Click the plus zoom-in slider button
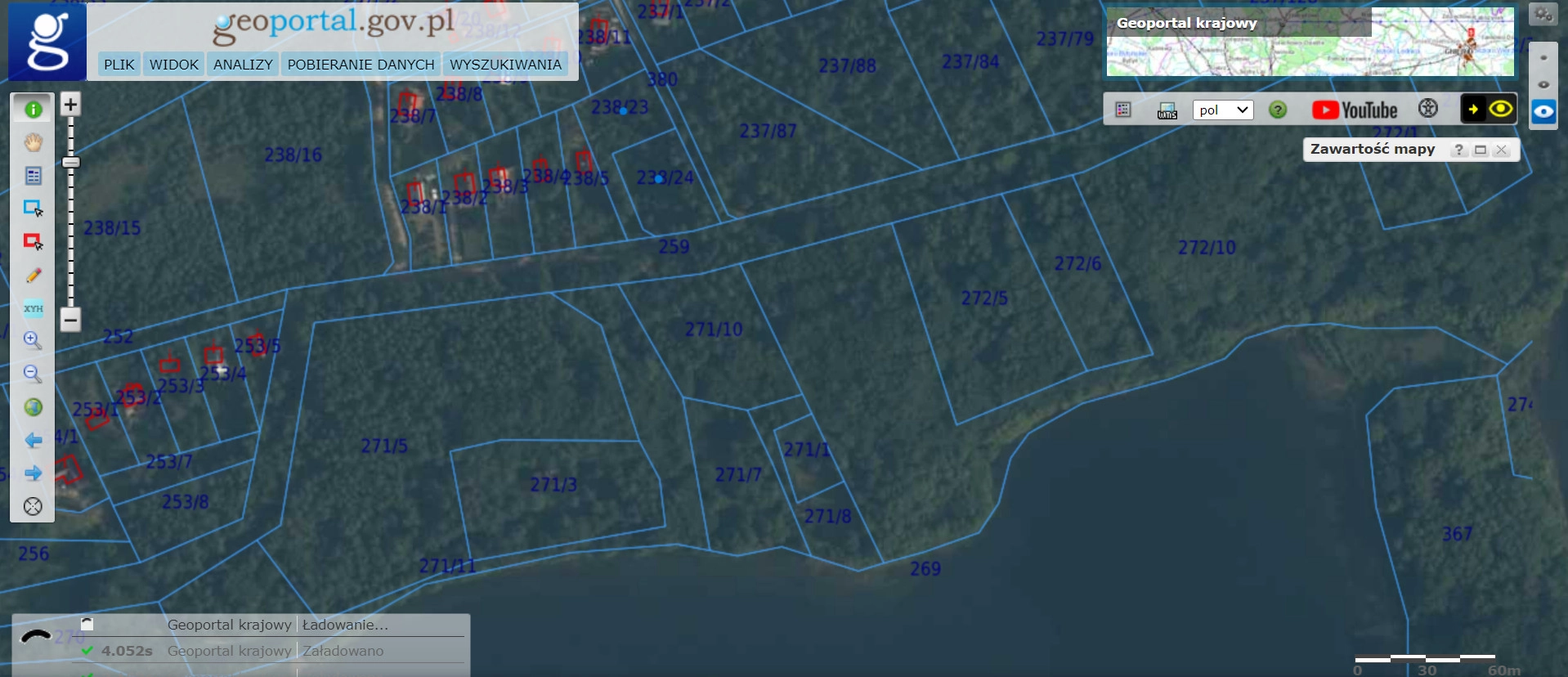This screenshot has height=677, width=1568. point(70,105)
